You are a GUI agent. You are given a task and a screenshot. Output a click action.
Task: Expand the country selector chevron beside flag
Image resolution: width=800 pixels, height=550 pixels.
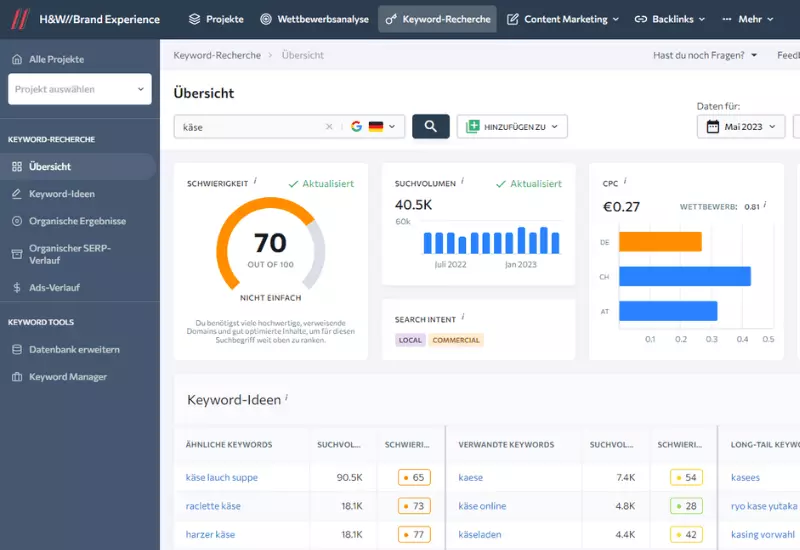(392, 127)
